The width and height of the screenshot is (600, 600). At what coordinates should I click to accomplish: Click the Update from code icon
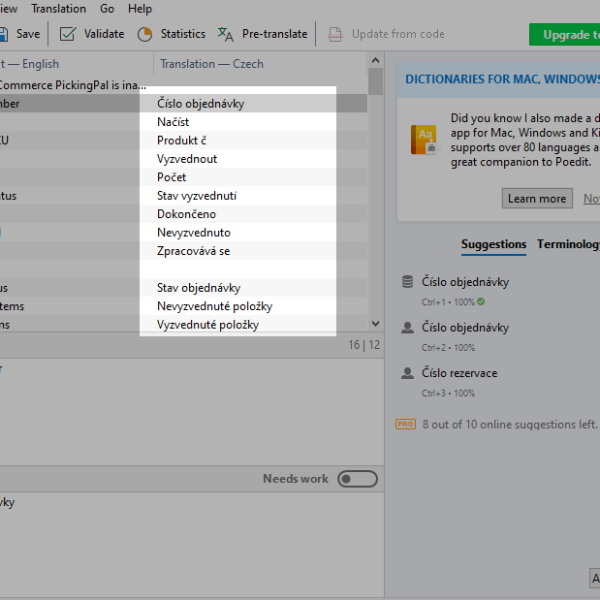point(336,34)
